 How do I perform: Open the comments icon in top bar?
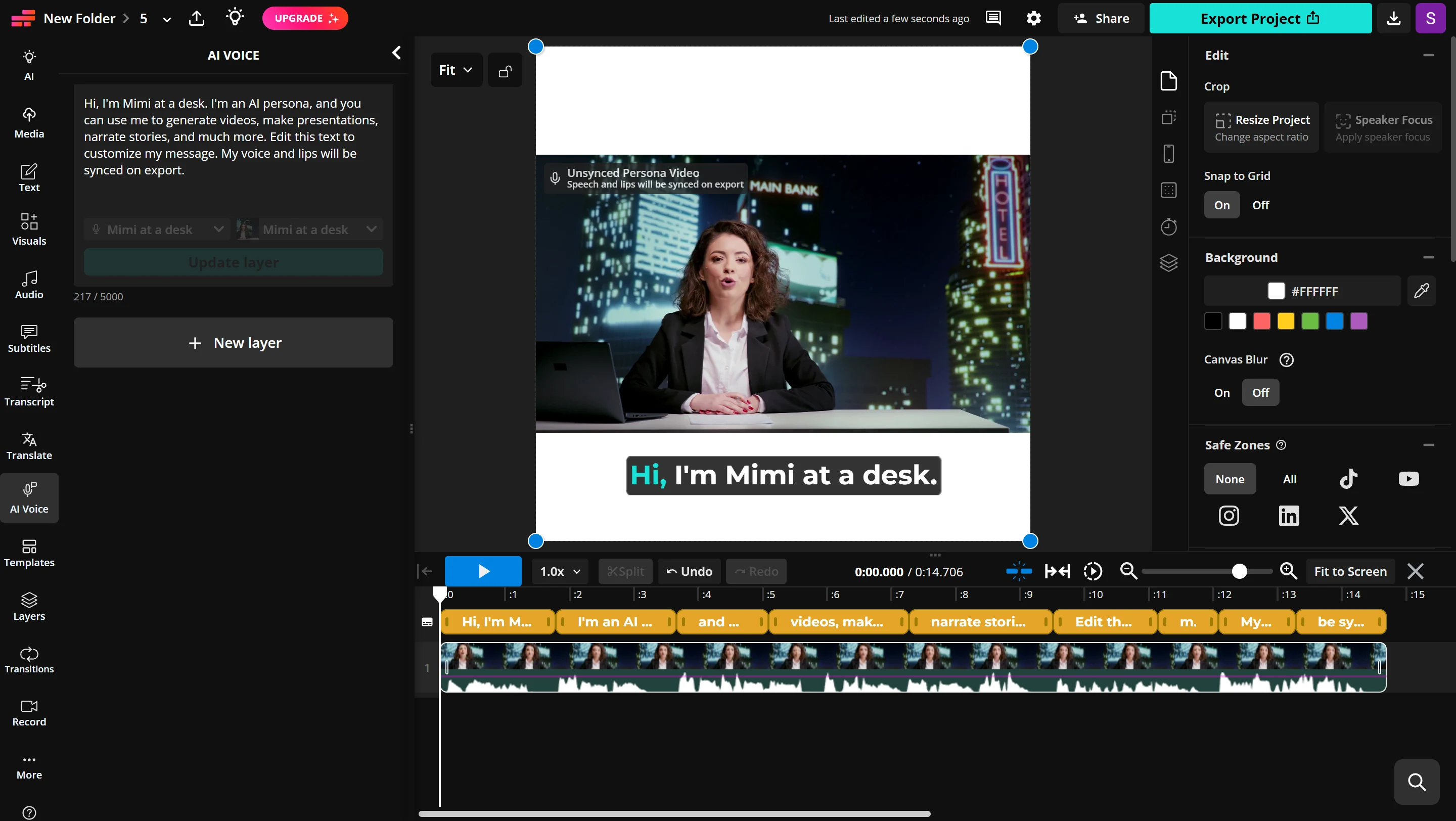coord(993,18)
